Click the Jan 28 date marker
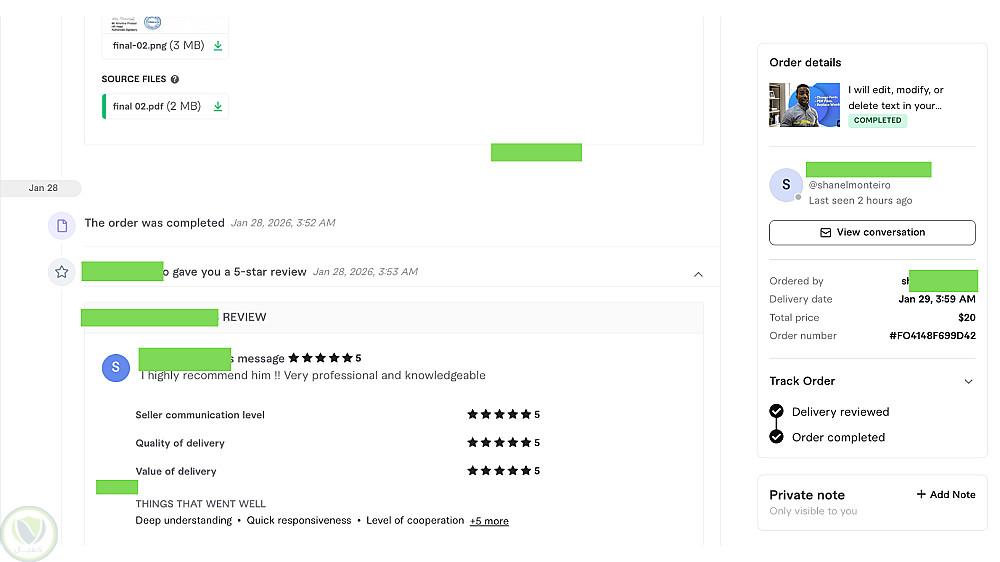 tap(43, 188)
